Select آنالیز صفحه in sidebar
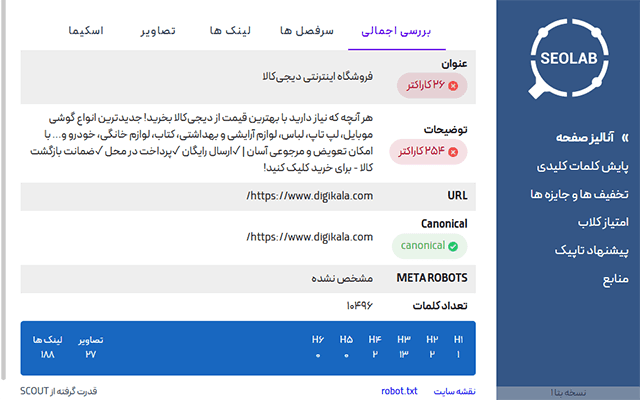Screen dimensions: 640x400 (584, 138)
